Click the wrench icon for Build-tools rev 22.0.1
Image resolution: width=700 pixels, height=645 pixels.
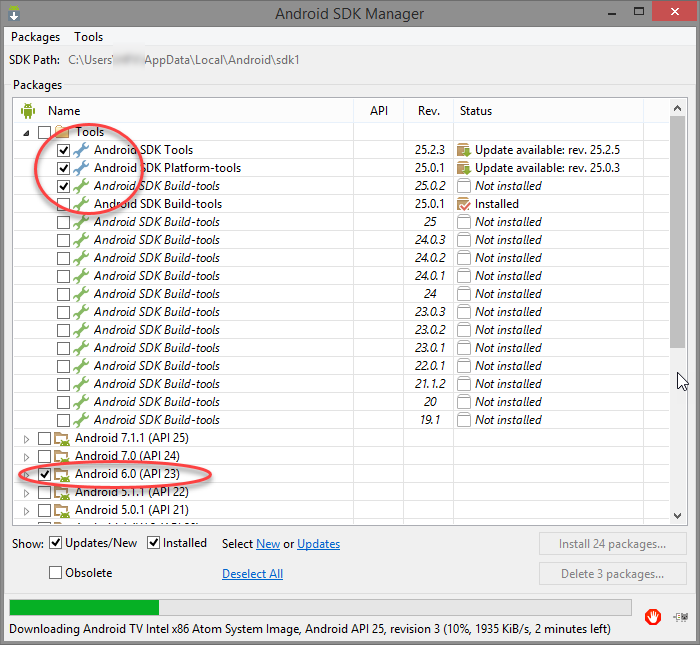(81, 366)
